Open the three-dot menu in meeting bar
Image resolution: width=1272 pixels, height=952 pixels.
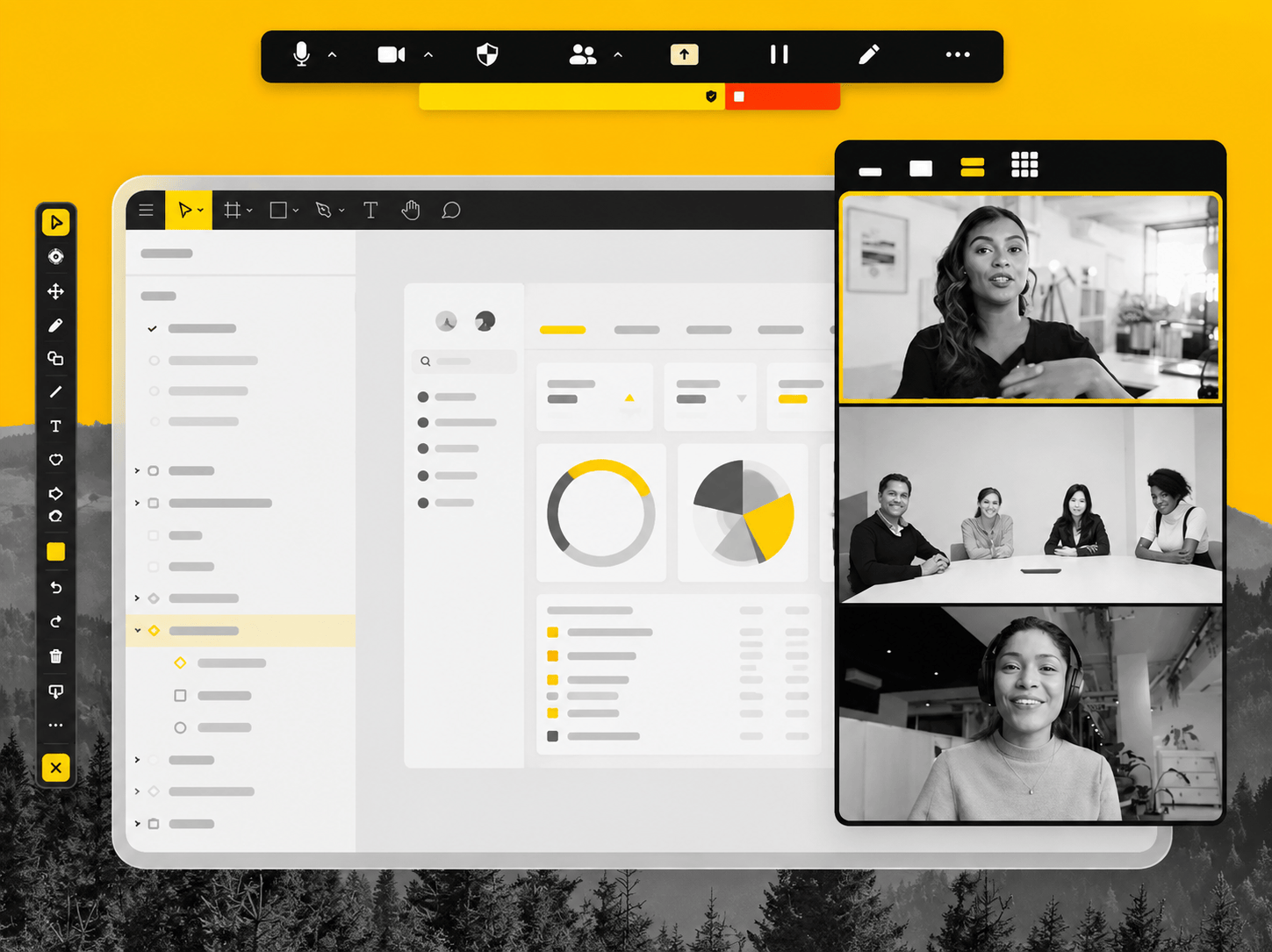click(x=958, y=54)
